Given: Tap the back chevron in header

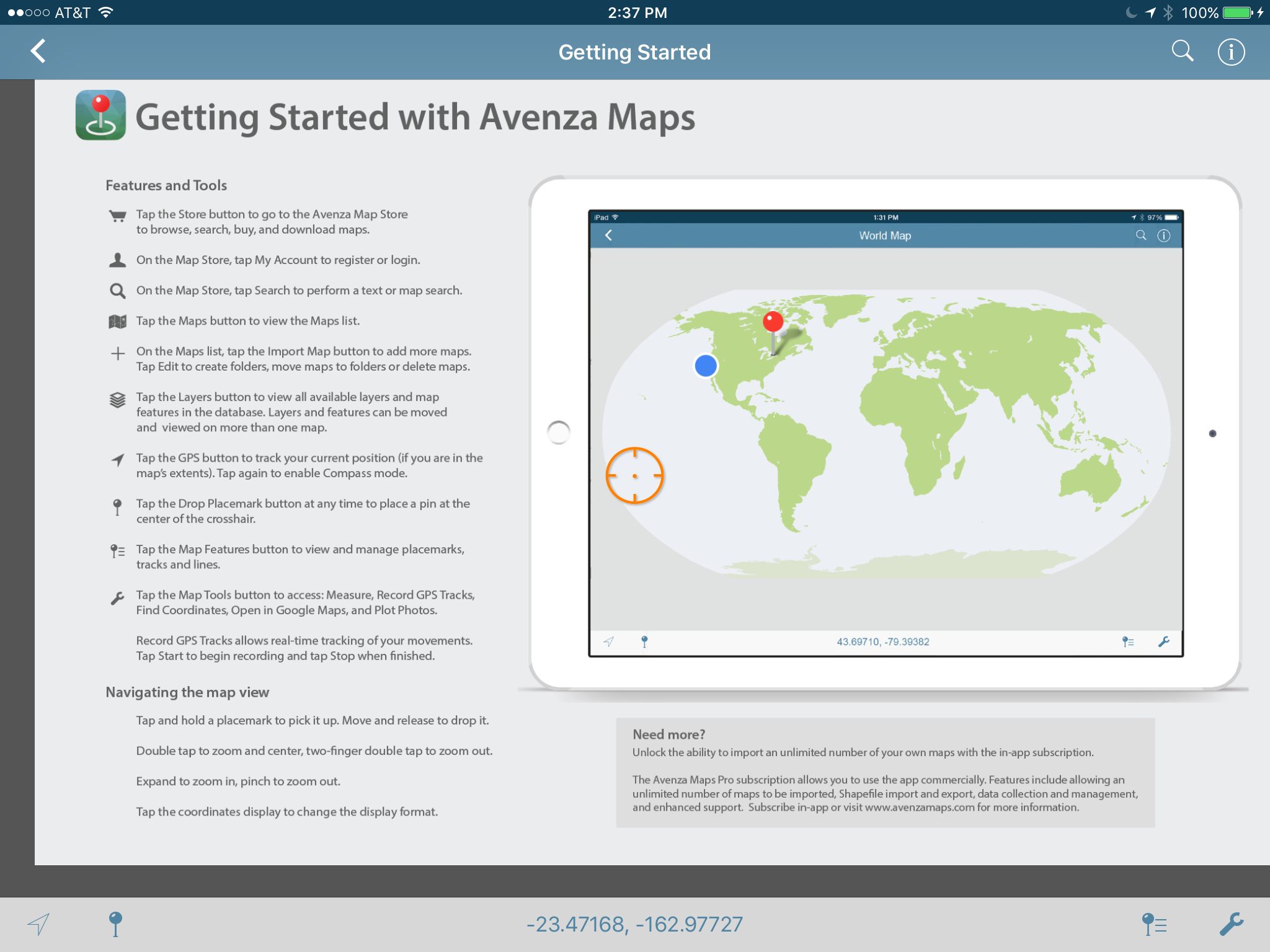Looking at the screenshot, I should pos(38,51).
